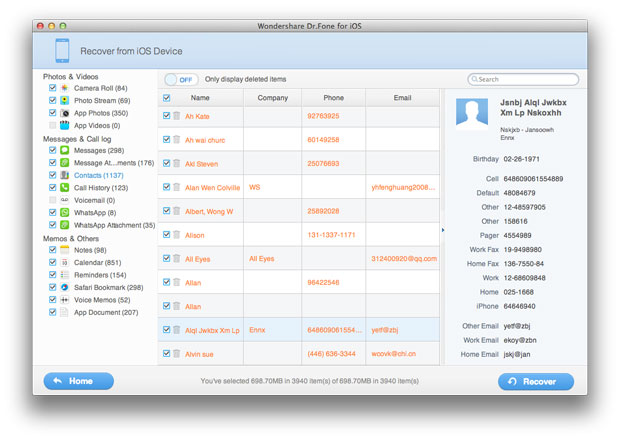Toggle Only display deleted items switch
Viewport: 620px width, 440px height.
[181, 79]
